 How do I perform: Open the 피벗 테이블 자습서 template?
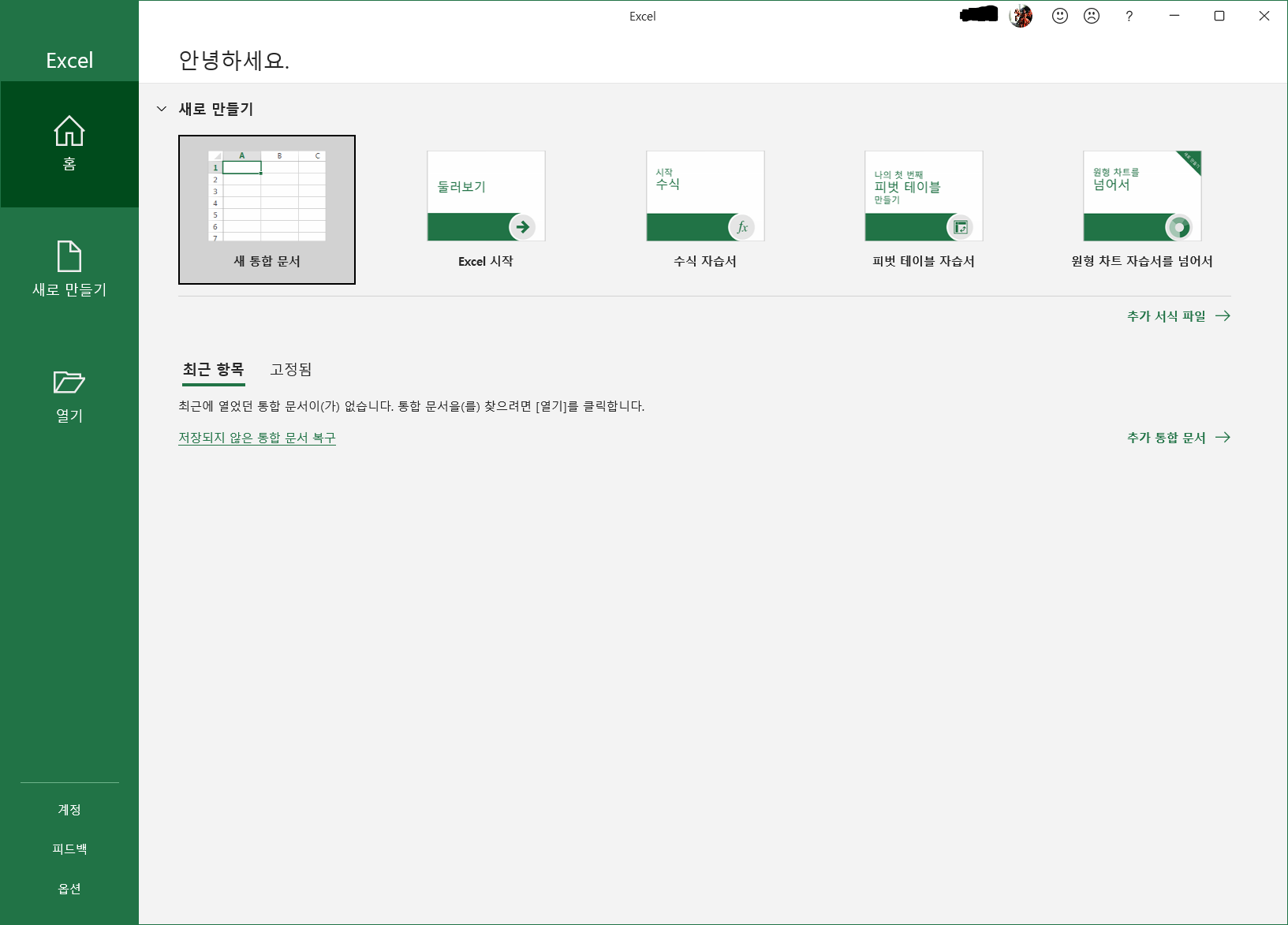[924, 210]
